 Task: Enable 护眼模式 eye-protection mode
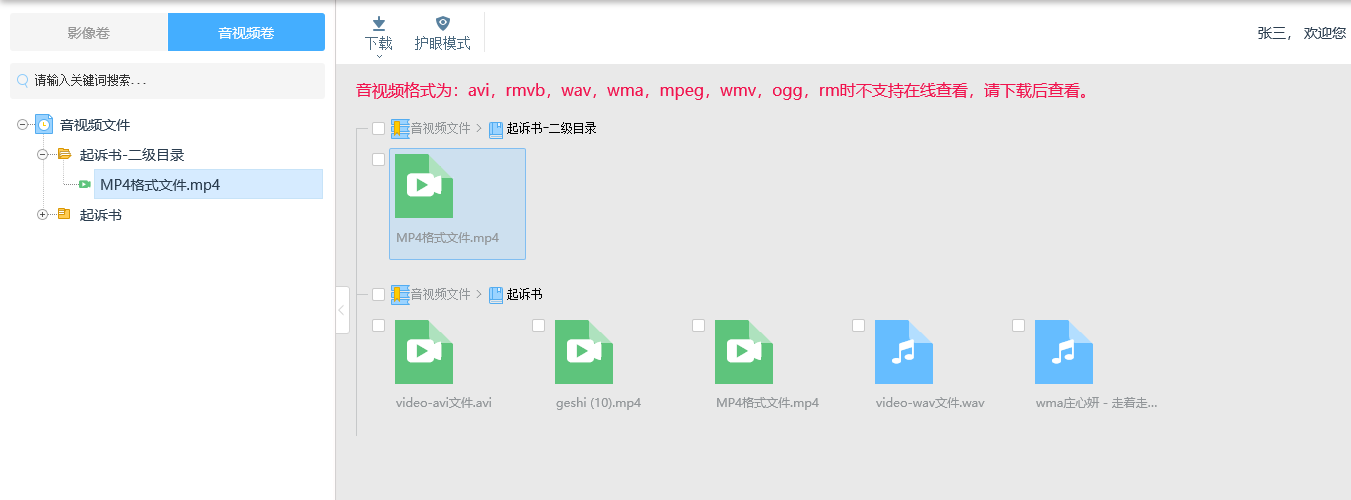(x=443, y=33)
